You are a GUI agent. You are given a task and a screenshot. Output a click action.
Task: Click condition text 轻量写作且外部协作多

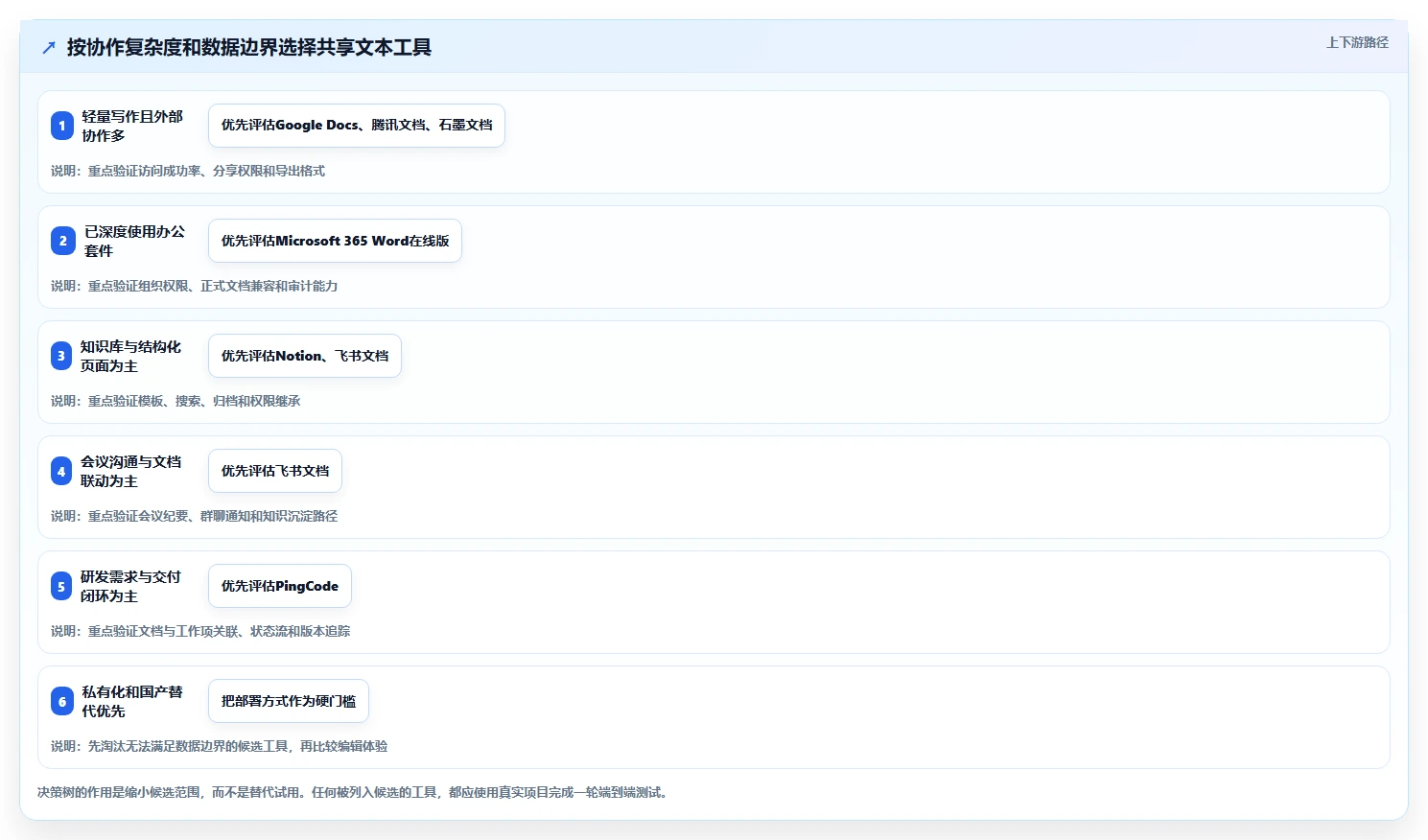[x=132, y=126]
